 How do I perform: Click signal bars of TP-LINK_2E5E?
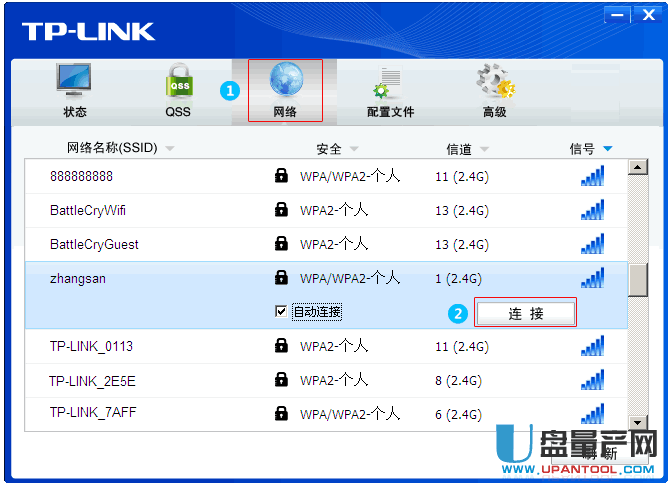click(x=592, y=380)
